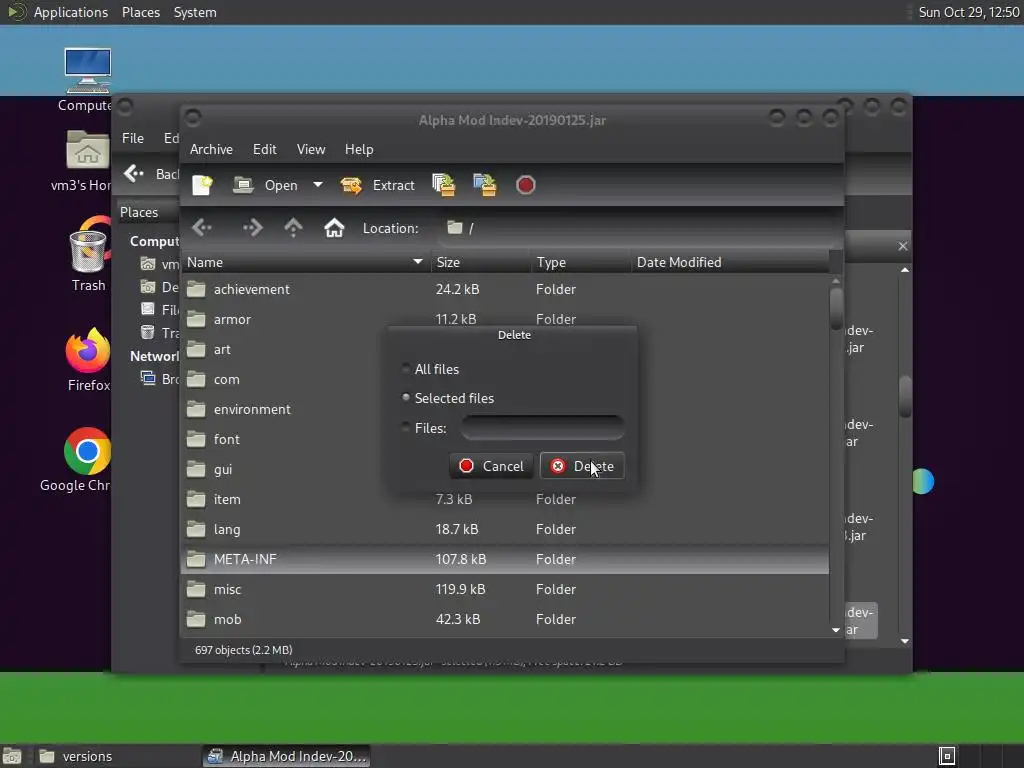Sort by the Type column header

click(x=581, y=263)
